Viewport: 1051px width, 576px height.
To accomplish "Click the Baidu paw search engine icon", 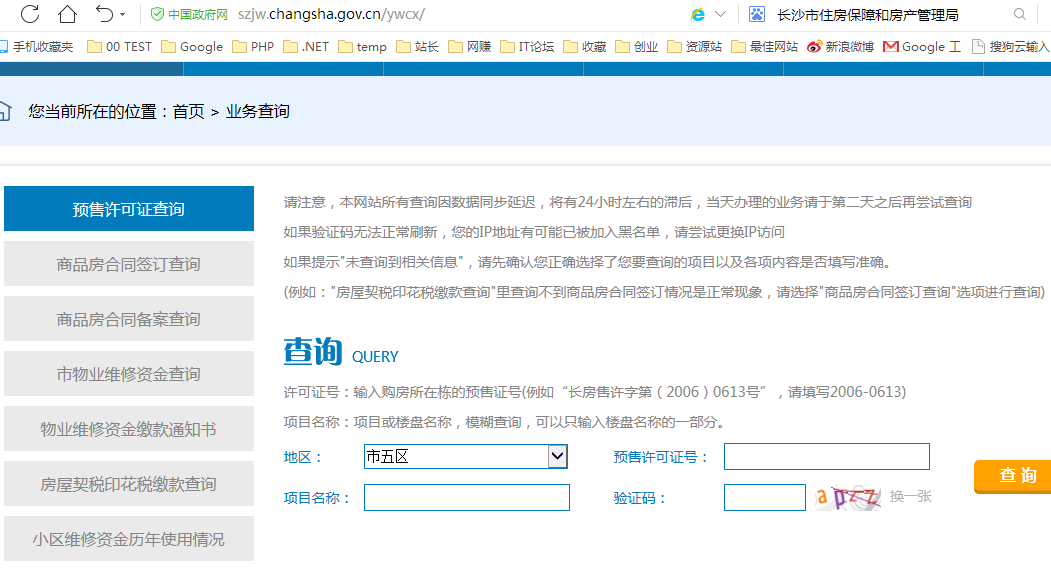I will point(757,14).
